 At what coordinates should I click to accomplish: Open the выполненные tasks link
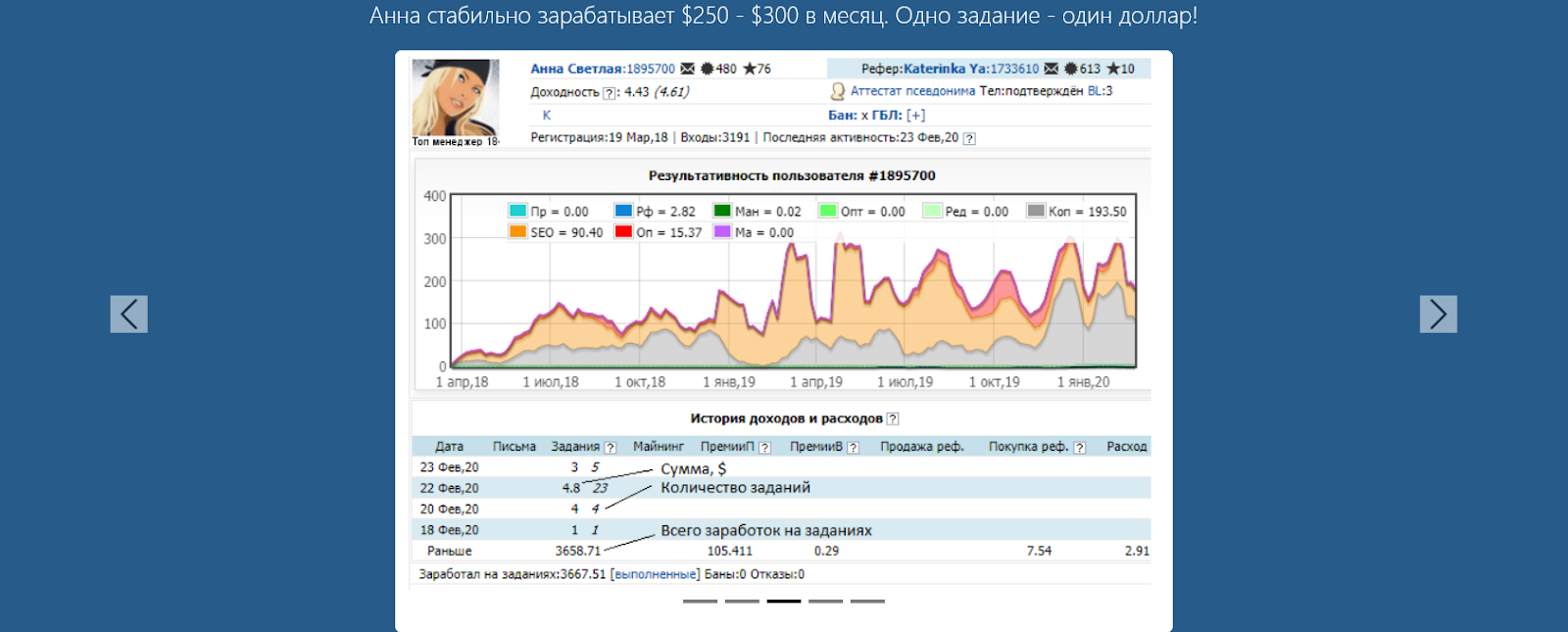click(x=655, y=574)
